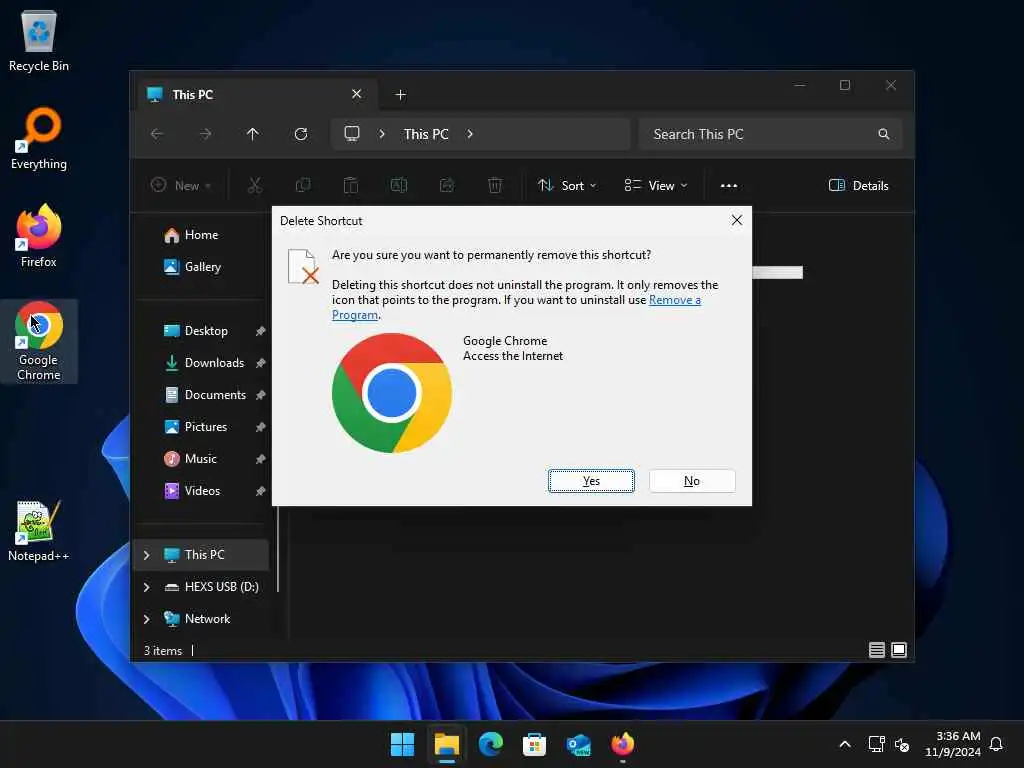Open the taskbar clock and date
This screenshot has width=1024, height=768.
coord(952,744)
